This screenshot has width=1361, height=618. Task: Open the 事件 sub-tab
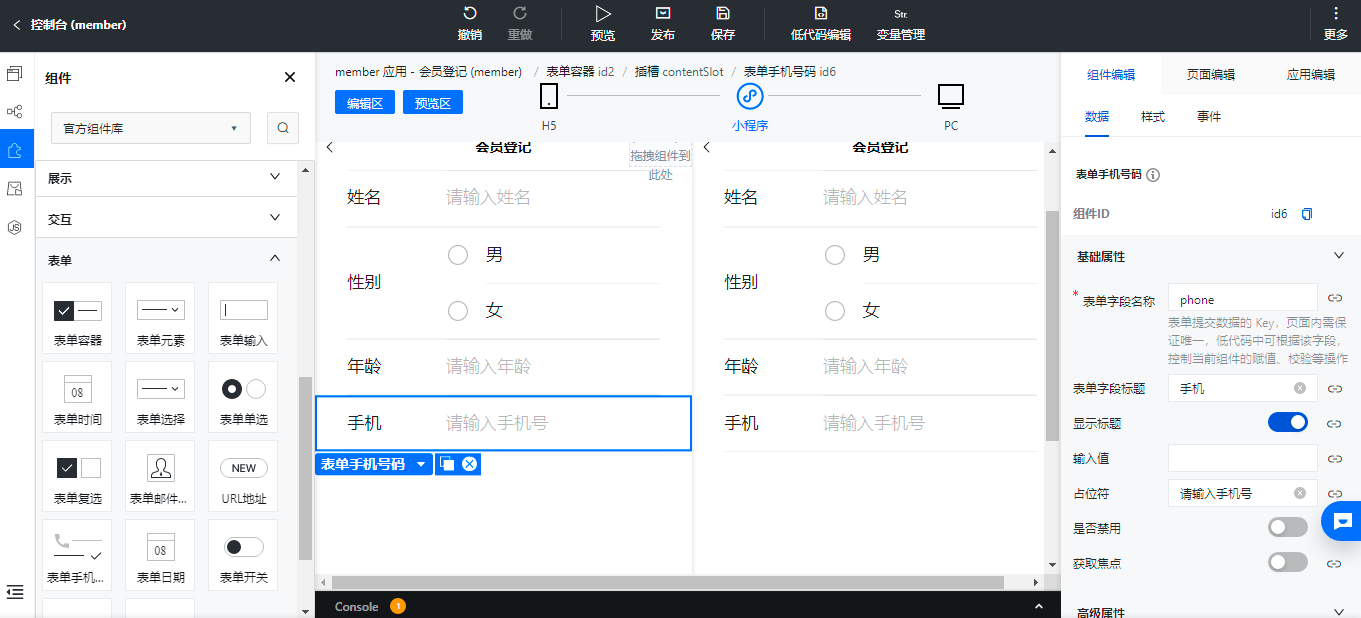1209,117
